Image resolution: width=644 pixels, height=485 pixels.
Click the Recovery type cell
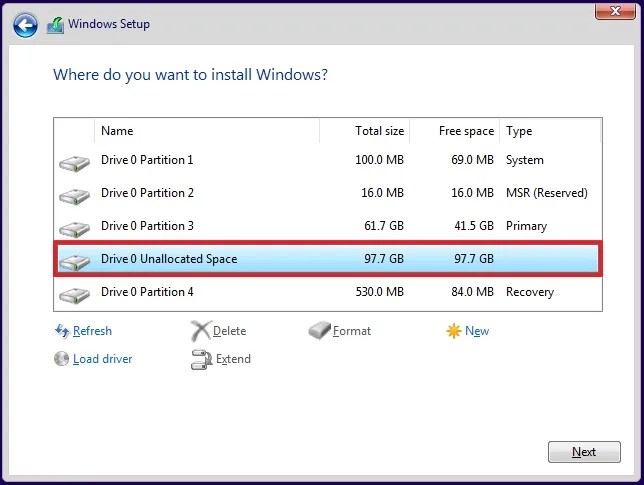click(x=530, y=292)
